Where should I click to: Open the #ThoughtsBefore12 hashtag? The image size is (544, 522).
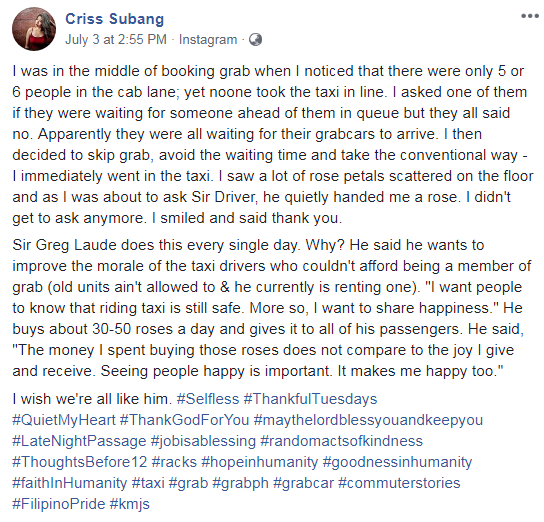(80, 462)
